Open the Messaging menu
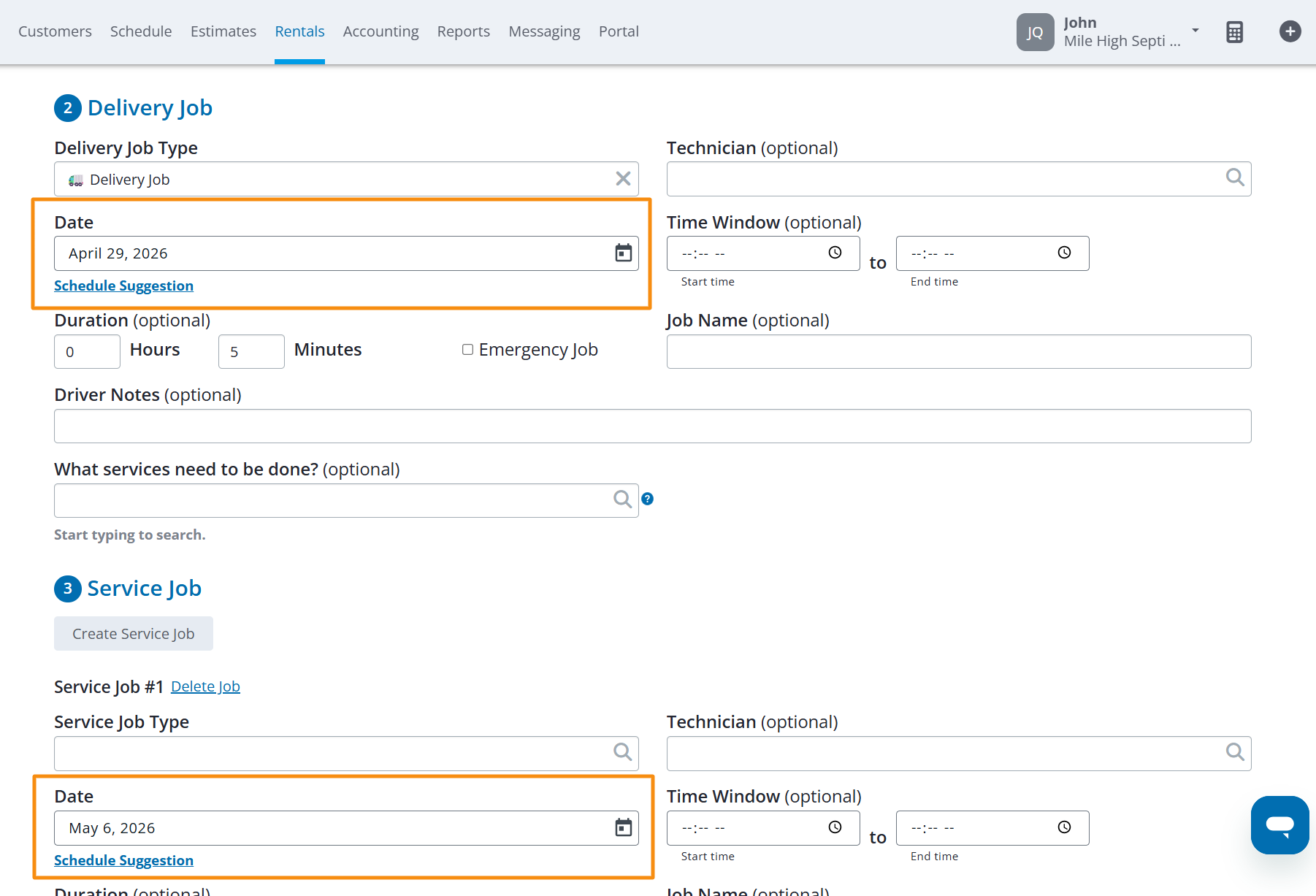This screenshot has height=896, width=1316. (x=544, y=31)
